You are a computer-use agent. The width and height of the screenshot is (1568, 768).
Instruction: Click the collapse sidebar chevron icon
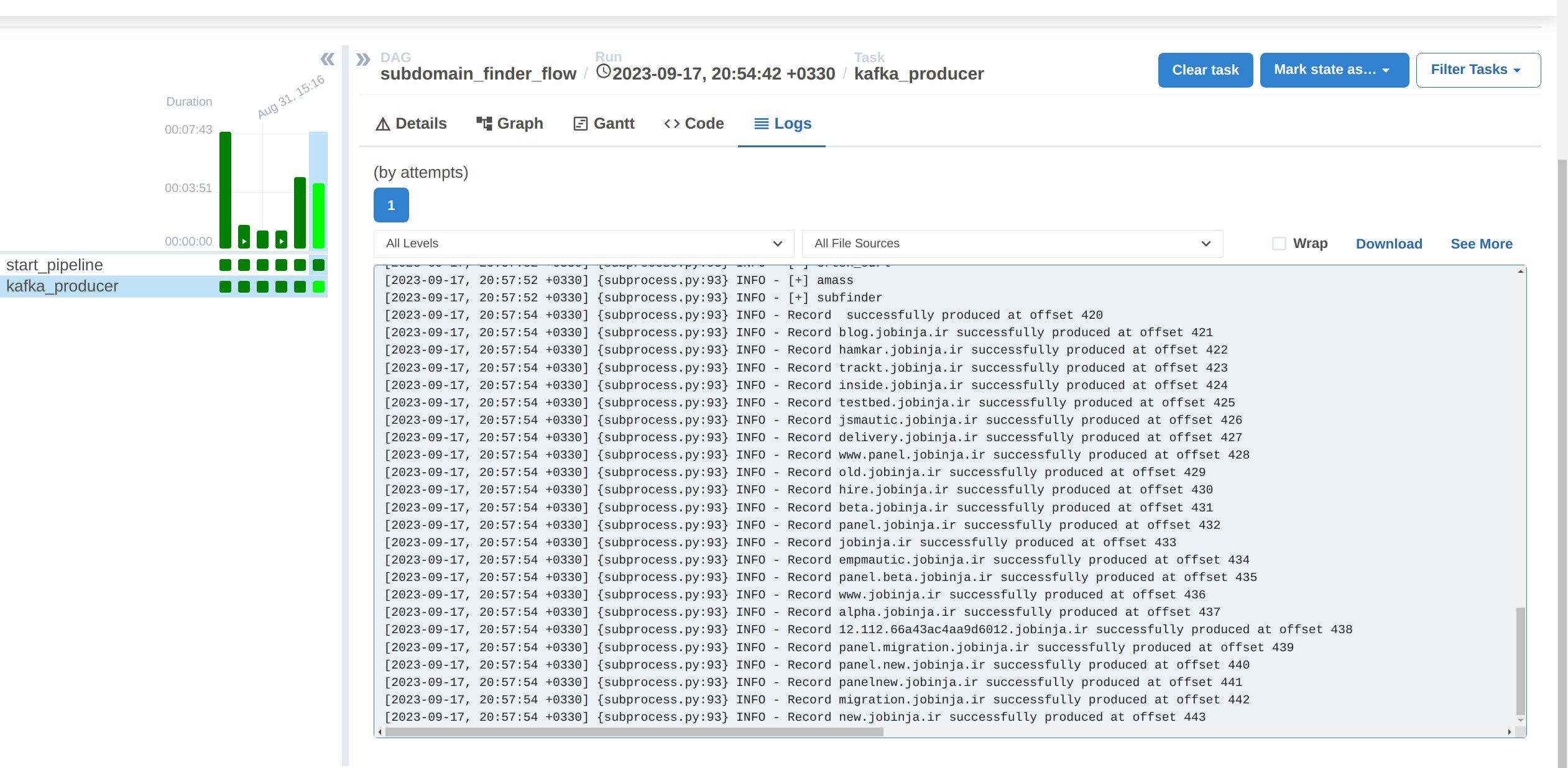(x=327, y=58)
